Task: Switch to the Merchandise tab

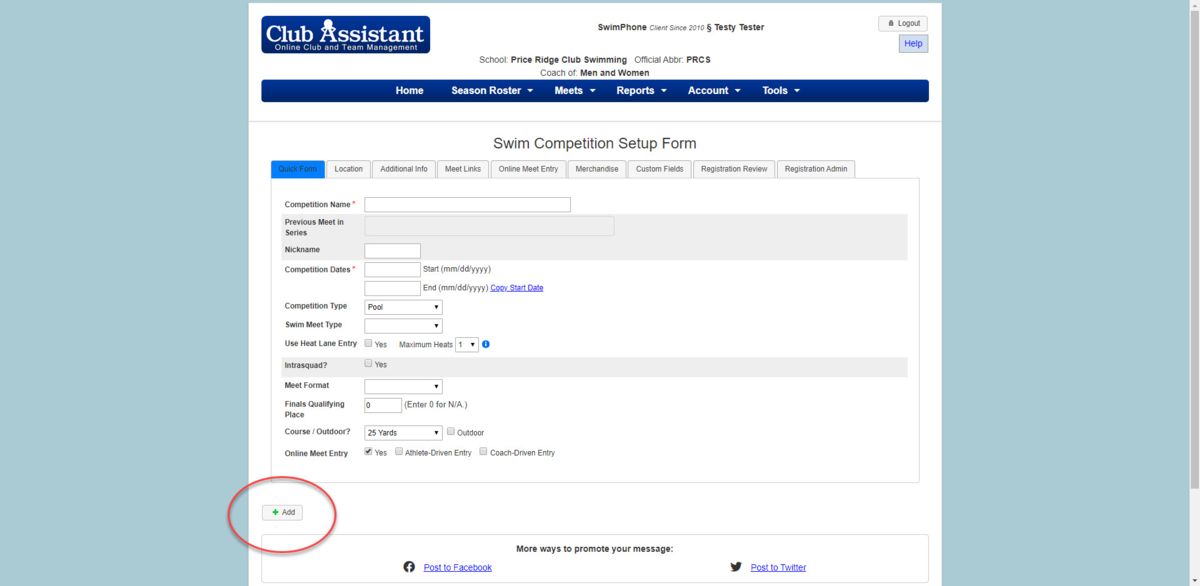Action: coord(597,169)
